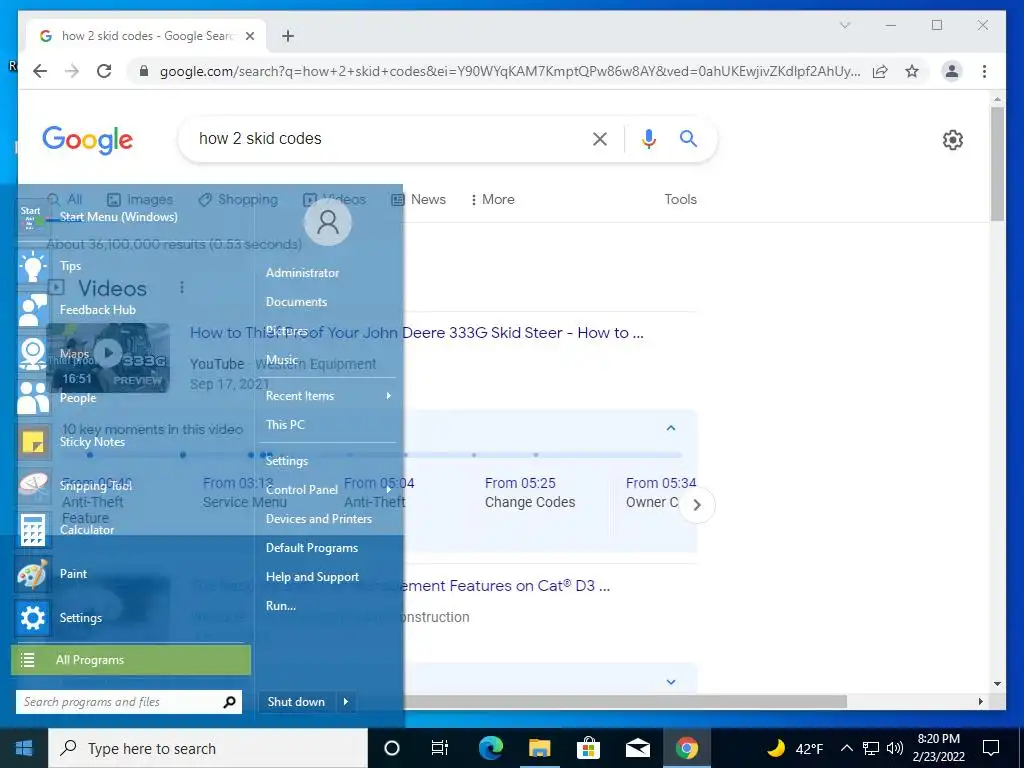This screenshot has height=768, width=1024.
Task: Start Google voice search via microphone
Action: click(x=648, y=138)
